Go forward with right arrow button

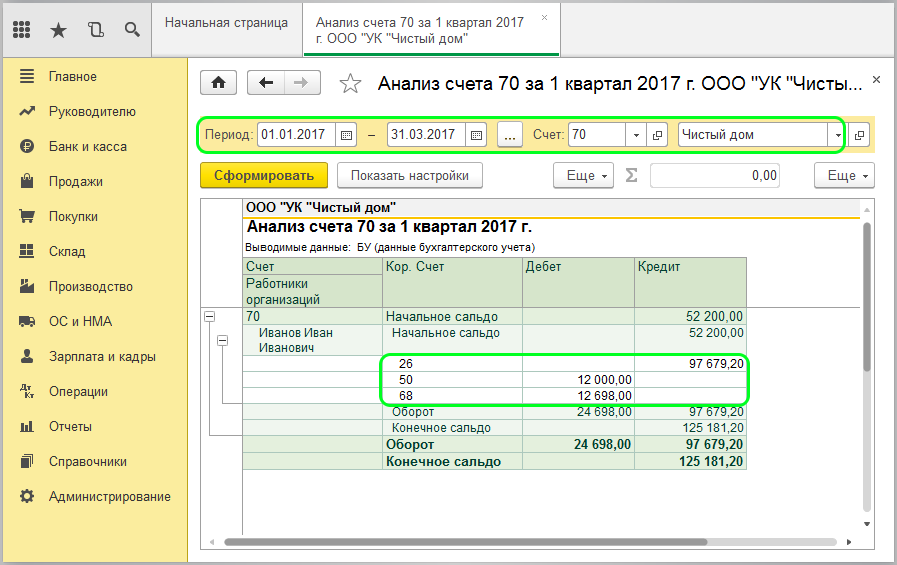click(301, 83)
